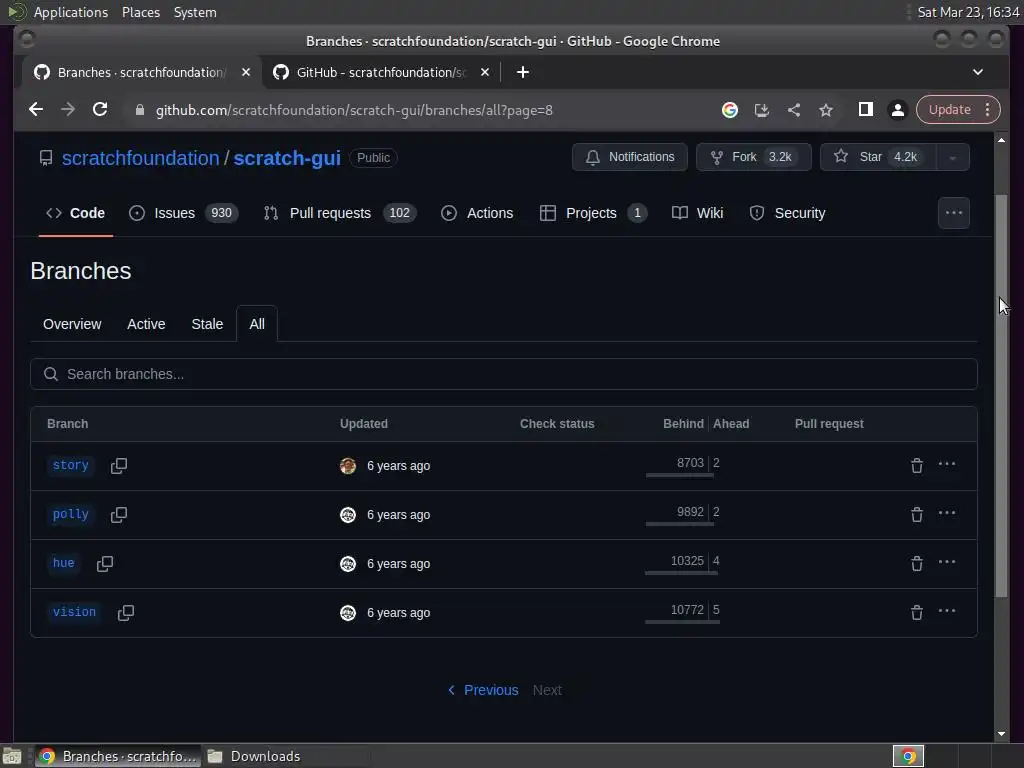This screenshot has height=768, width=1024.
Task: Toggle the Chrome side panel
Action: click(x=866, y=110)
